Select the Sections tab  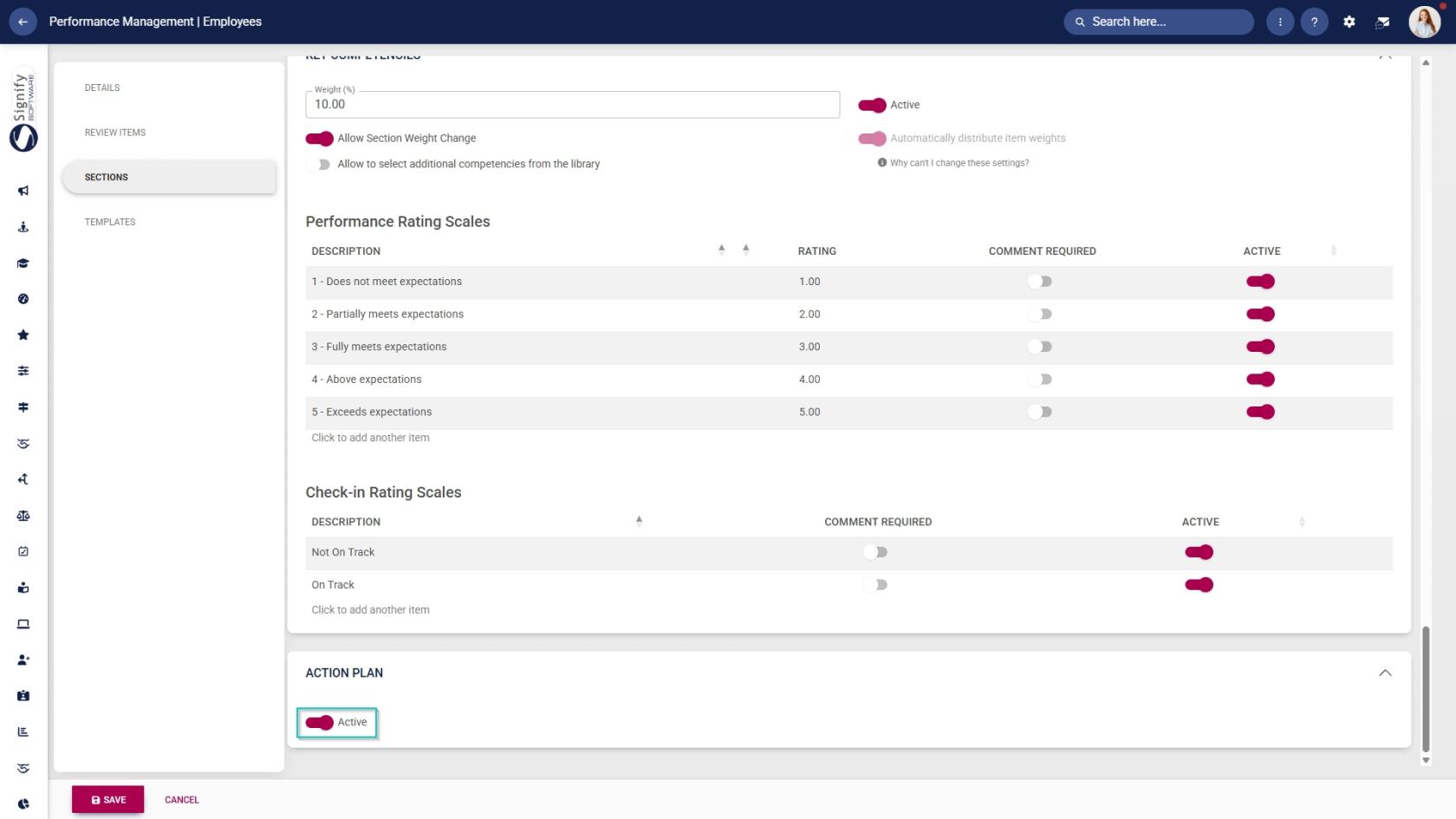pyautogui.click(x=169, y=178)
